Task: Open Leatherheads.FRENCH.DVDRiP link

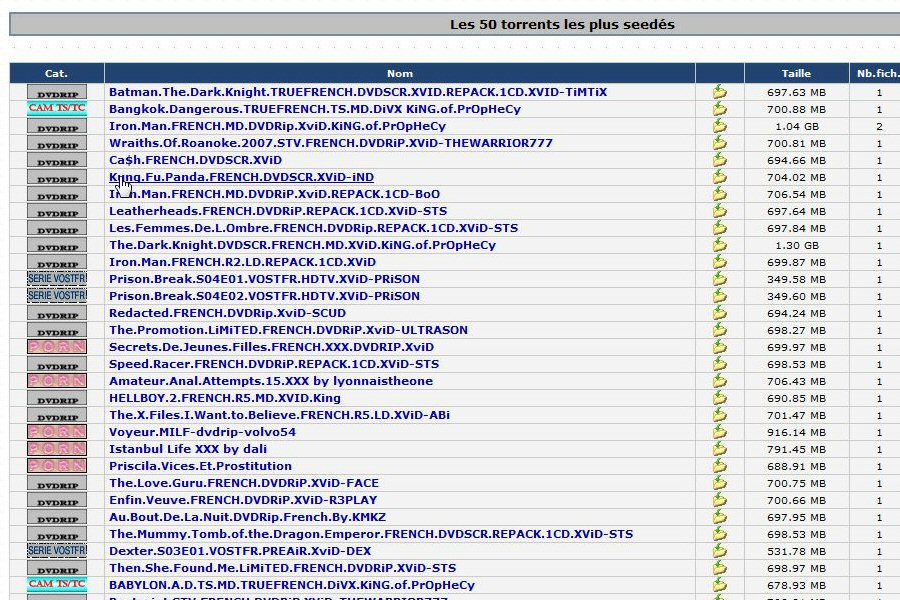Action: click(278, 211)
